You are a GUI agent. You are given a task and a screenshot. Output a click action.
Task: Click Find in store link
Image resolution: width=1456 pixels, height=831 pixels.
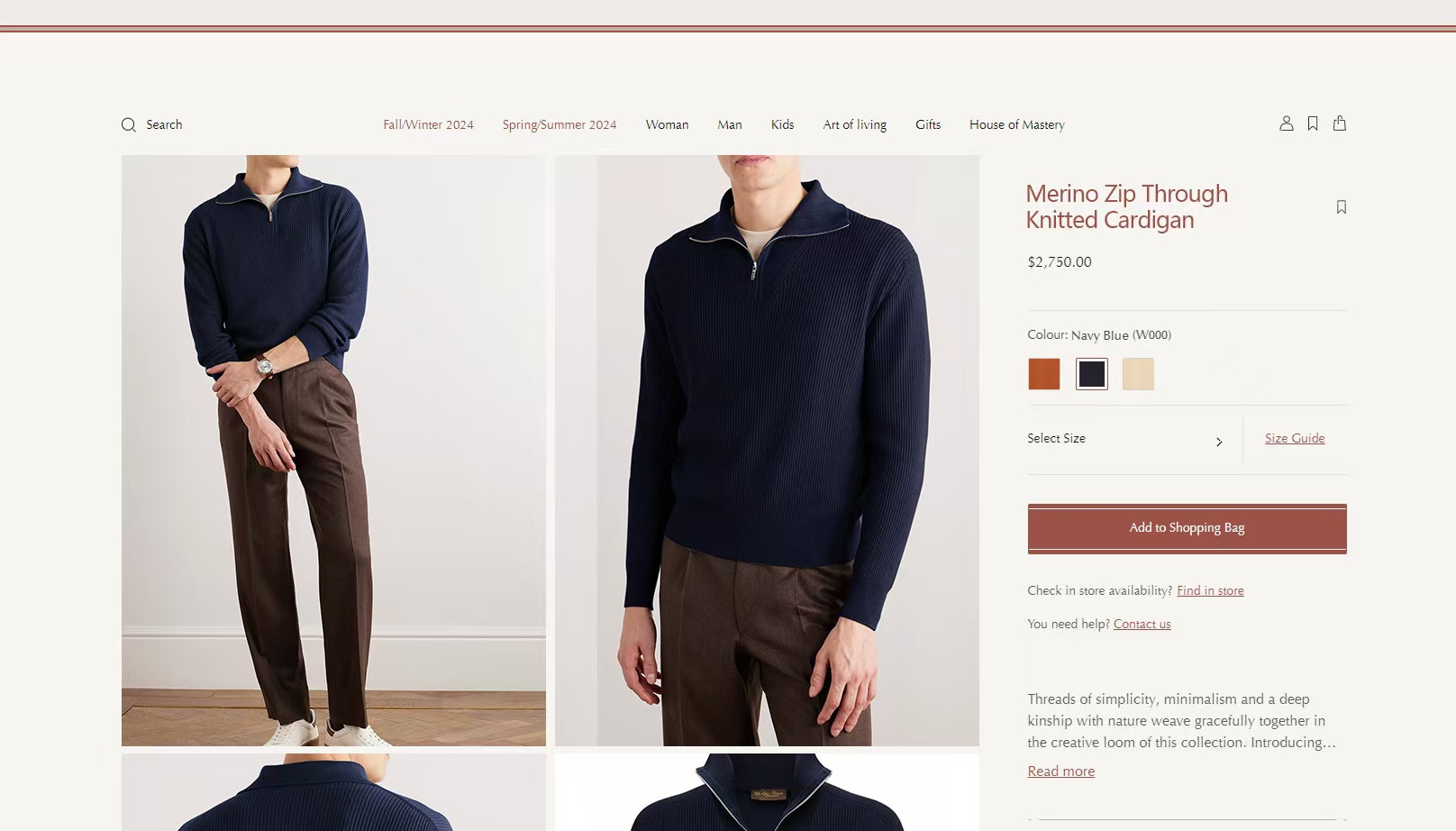point(1210,591)
